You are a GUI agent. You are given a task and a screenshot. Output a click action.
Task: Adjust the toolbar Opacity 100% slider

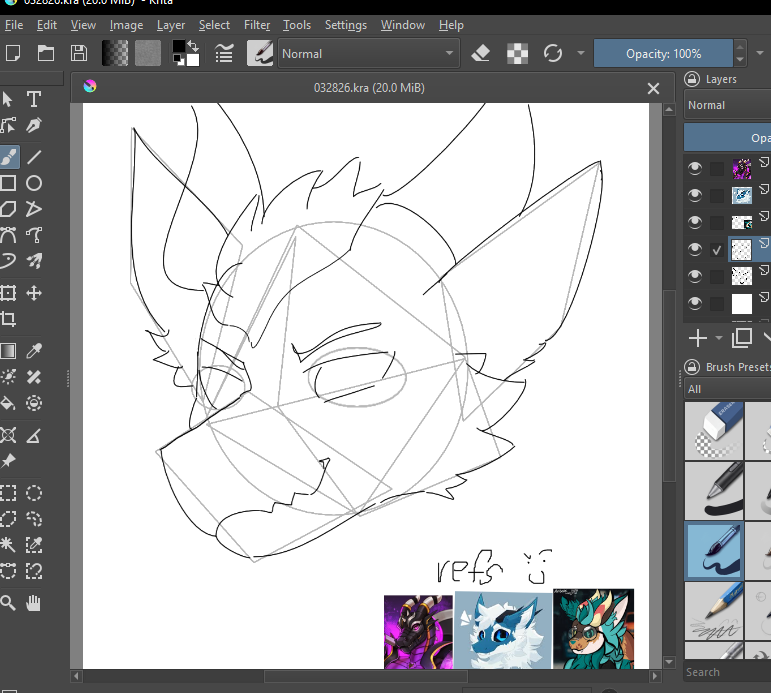(x=663, y=53)
